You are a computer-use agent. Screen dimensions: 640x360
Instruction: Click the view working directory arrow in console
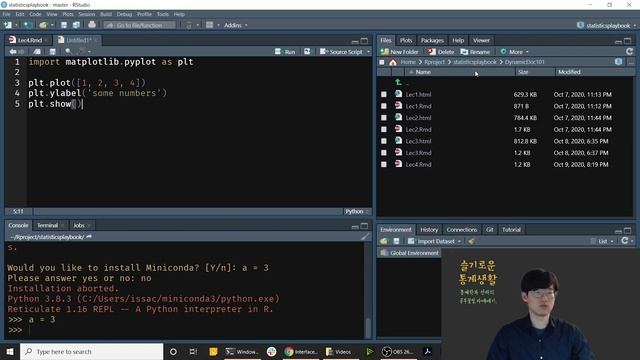coord(89,236)
